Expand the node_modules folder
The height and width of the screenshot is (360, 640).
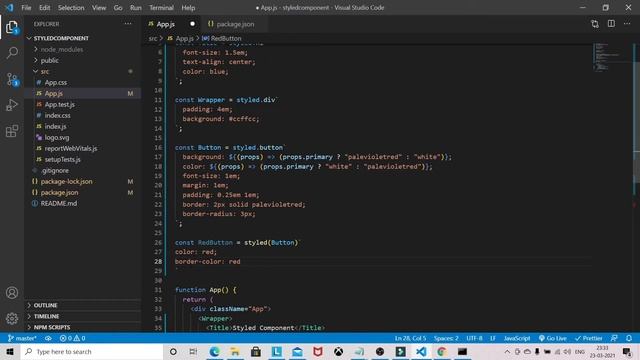click(x=62, y=49)
